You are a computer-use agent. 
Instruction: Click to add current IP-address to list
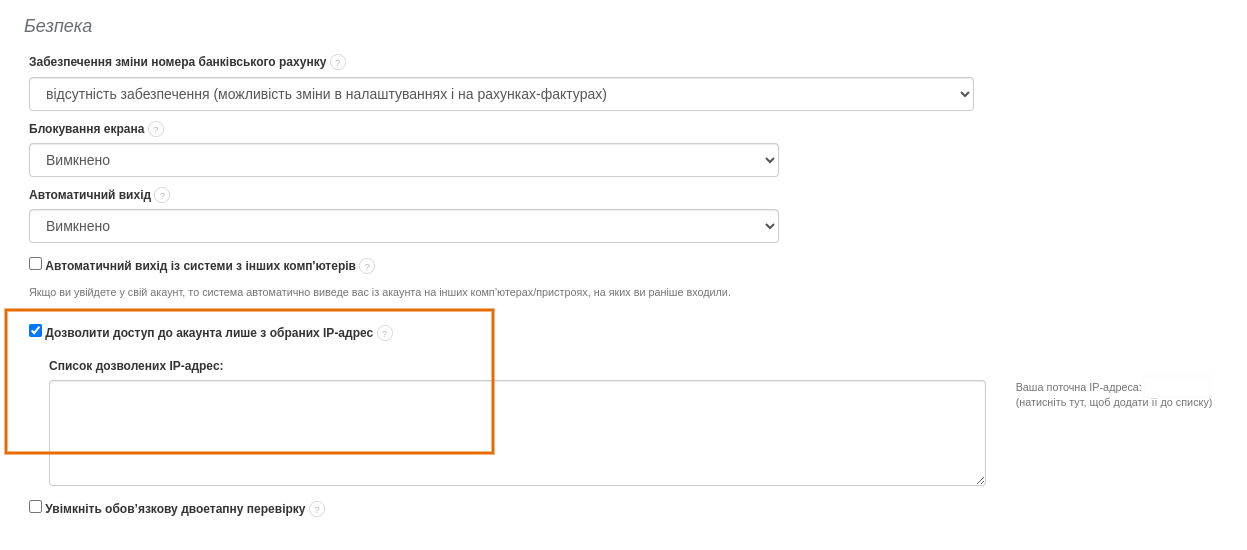pos(1113,402)
